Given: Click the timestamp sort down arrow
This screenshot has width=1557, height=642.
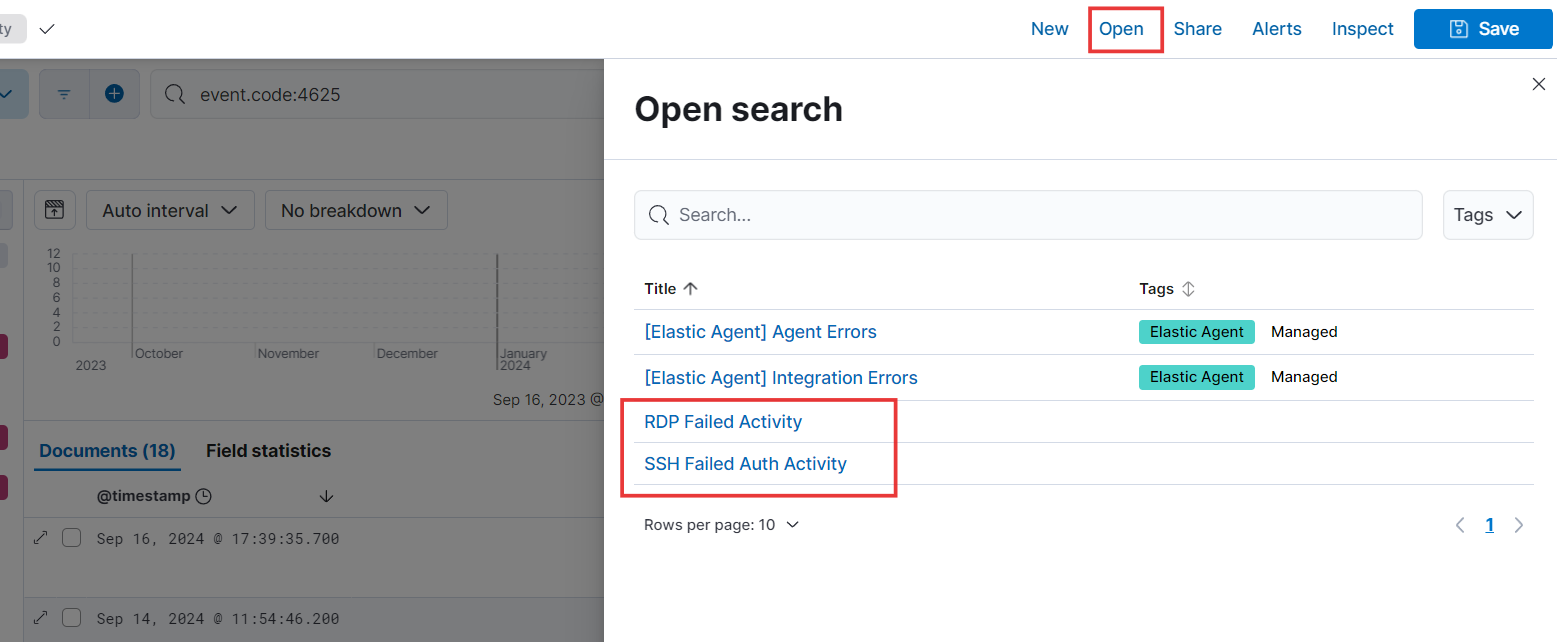Looking at the screenshot, I should pyautogui.click(x=326, y=496).
